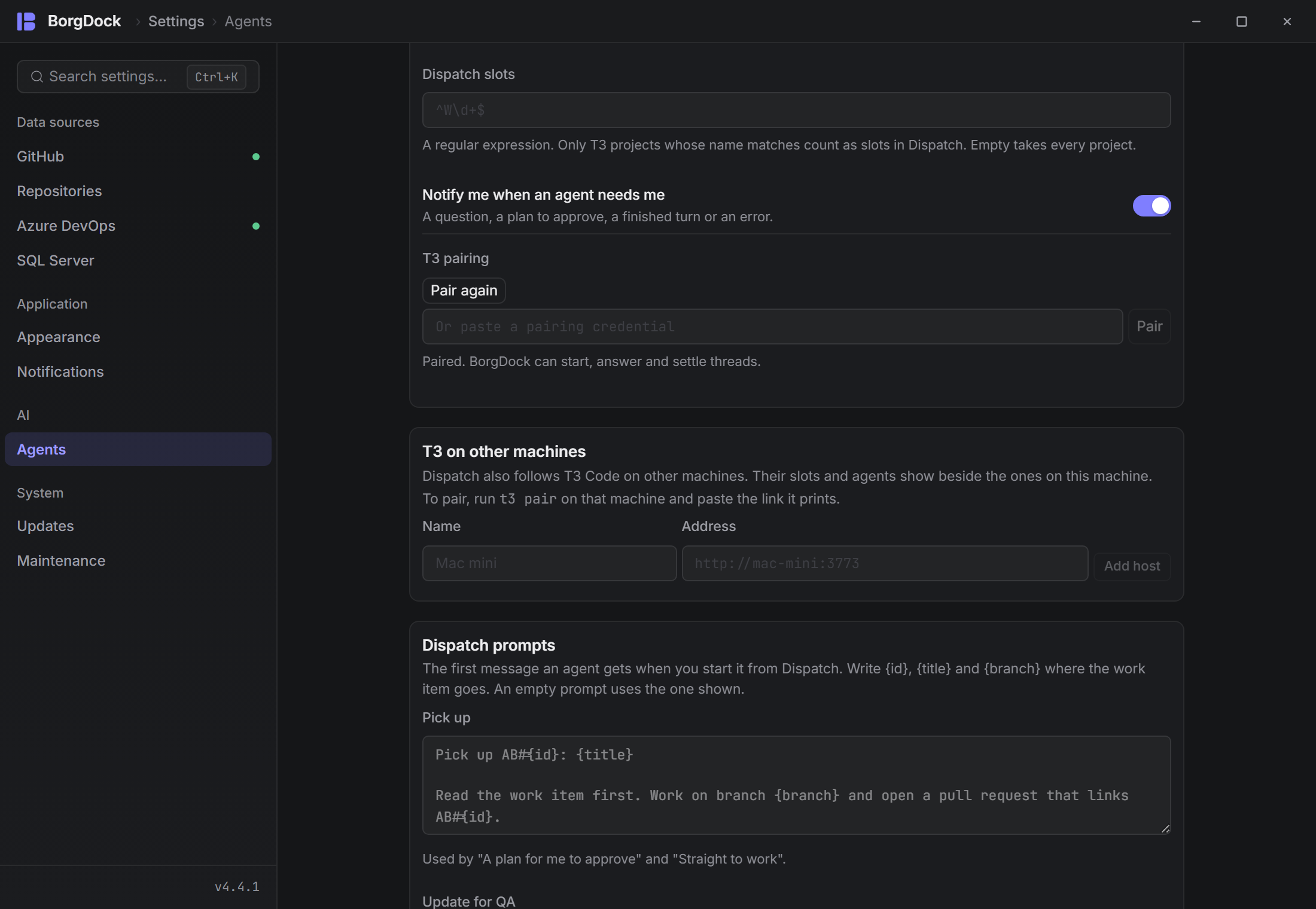Click the GitHub connected status dot
Viewport: 1316px width, 909px height.
[256, 157]
